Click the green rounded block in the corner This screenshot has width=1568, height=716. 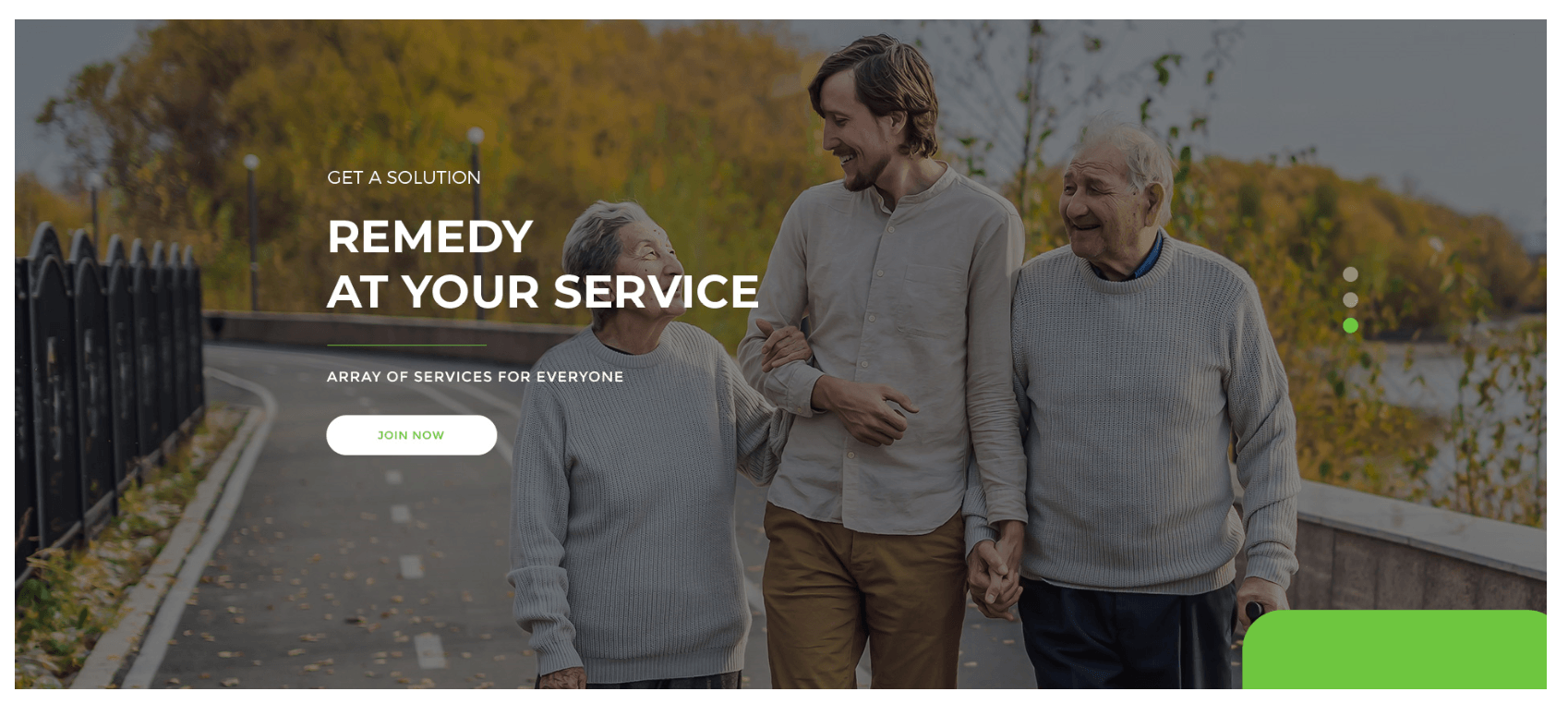pyautogui.click(x=1394, y=649)
